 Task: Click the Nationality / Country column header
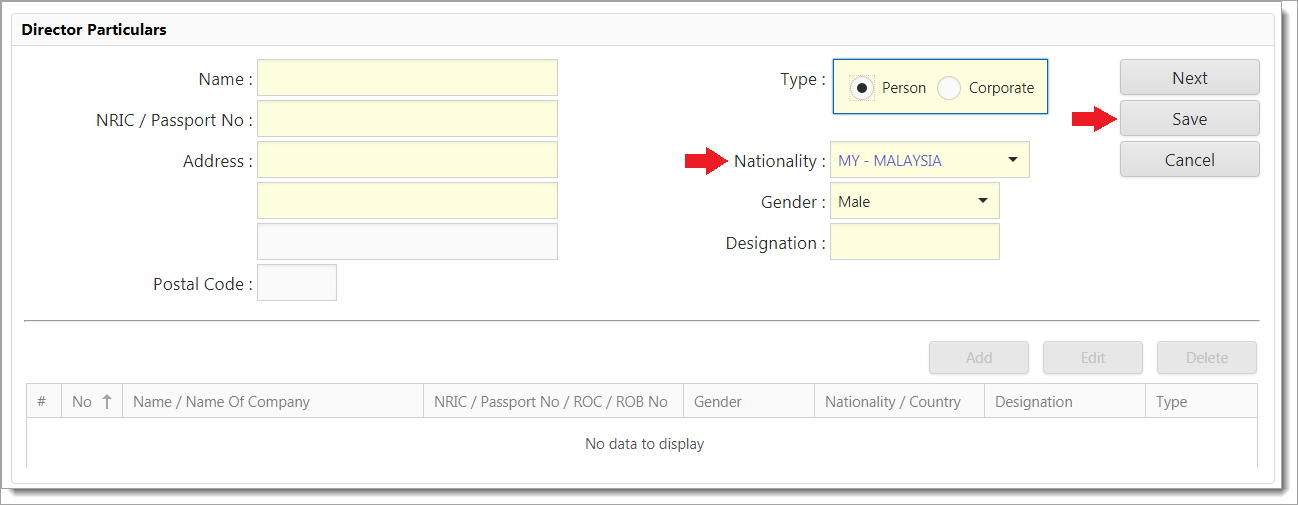click(892, 402)
